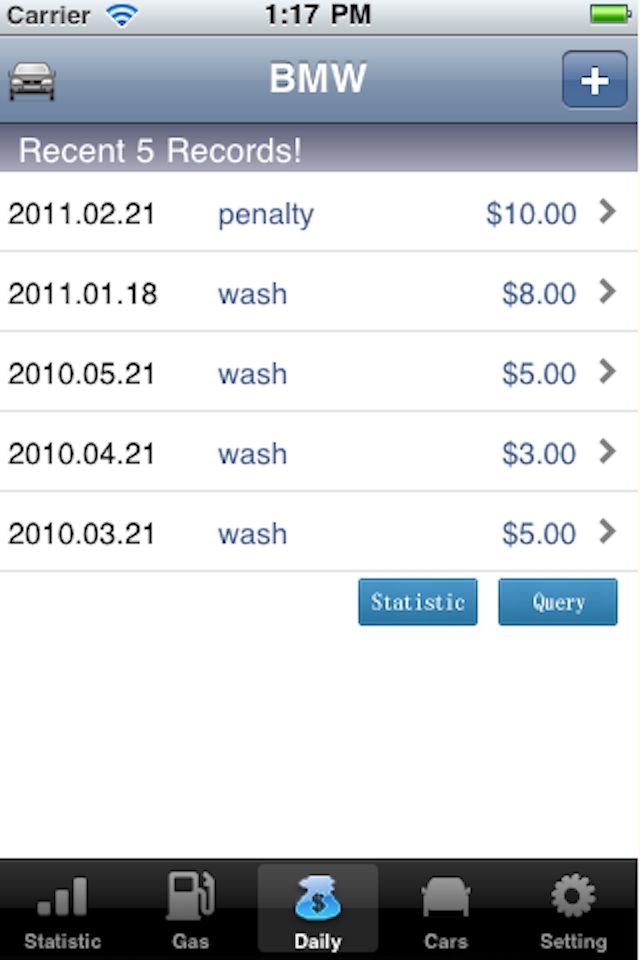This screenshot has height=960, width=640.
Task: Click the blue Query button
Action: tap(558, 602)
